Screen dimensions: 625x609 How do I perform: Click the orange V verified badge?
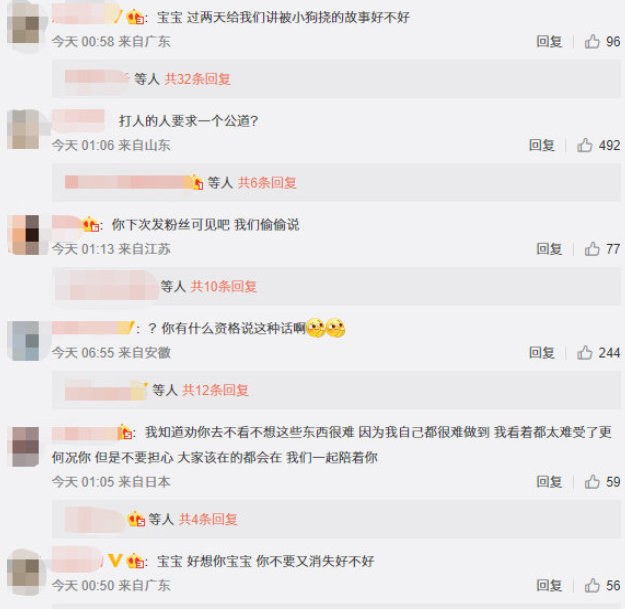click(x=115, y=561)
